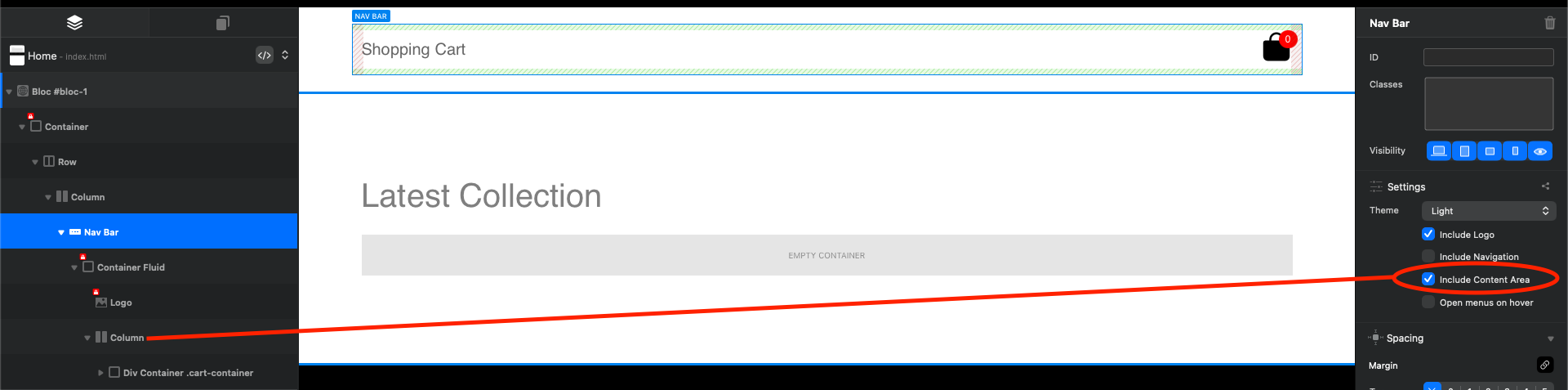Screen dimensions: 1568x390
Task: Open page selector stepper beside Home
Action: [285, 56]
